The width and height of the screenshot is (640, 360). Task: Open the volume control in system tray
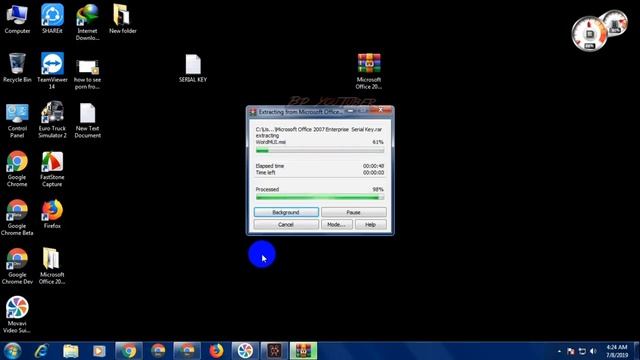[593, 351]
